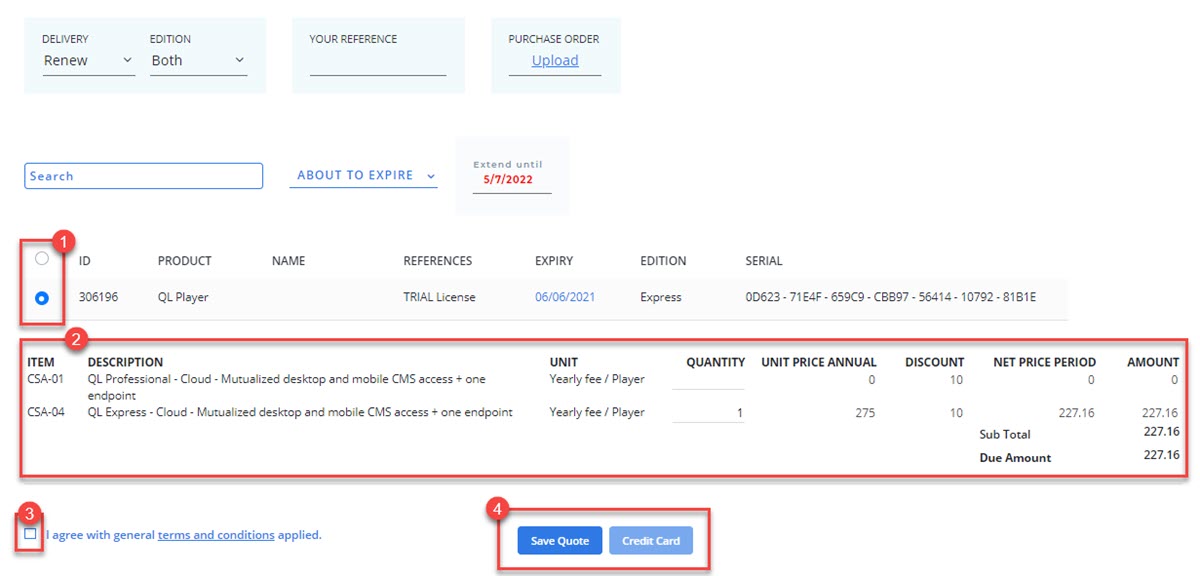The height and width of the screenshot is (576, 1200).
Task: Click item code CSA-04
Action: point(46,412)
